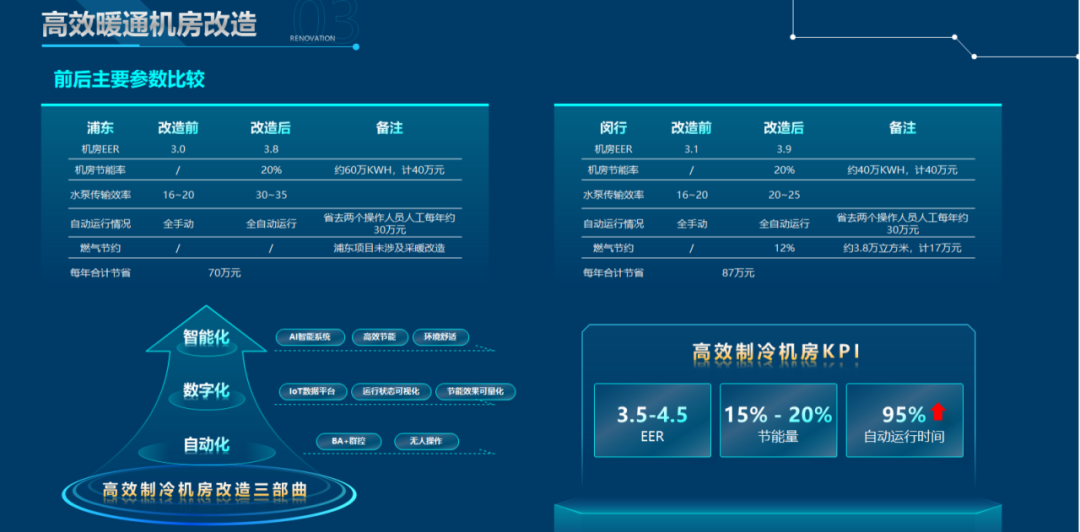Image resolution: width=1080 pixels, height=532 pixels.
Task: Click 自动运行情况 row label in 闵行 table
Action: pos(614,224)
